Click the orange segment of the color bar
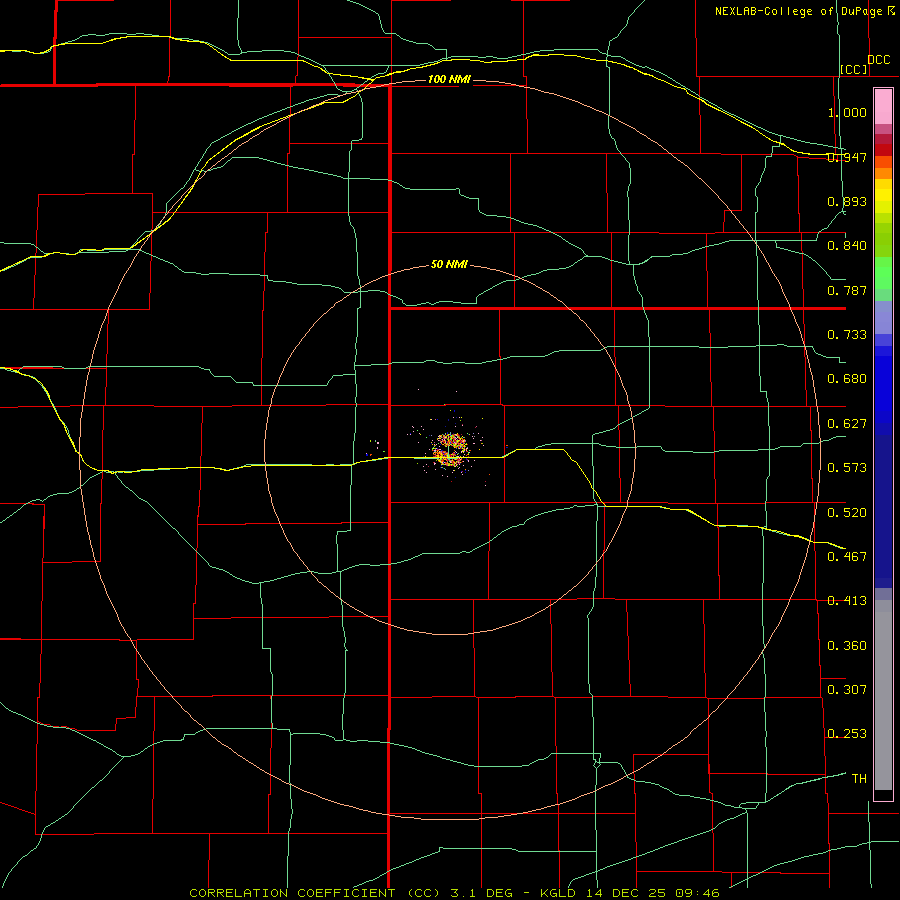 [x=883, y=168]
